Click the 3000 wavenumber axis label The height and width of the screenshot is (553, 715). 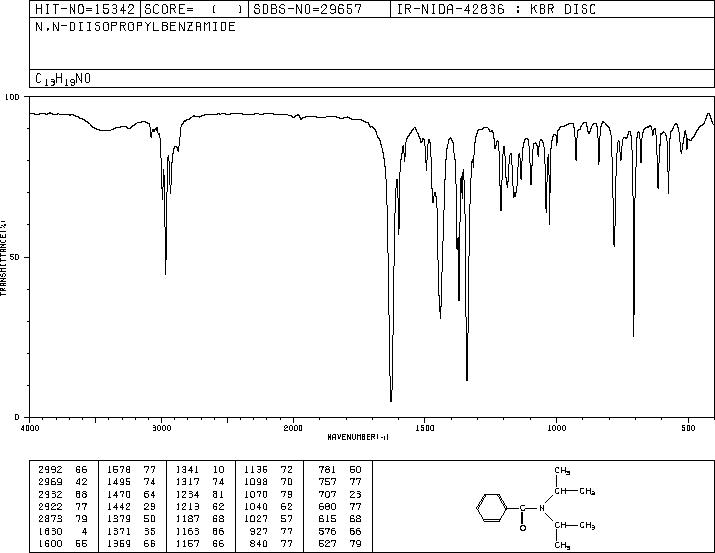click(161, 428)
